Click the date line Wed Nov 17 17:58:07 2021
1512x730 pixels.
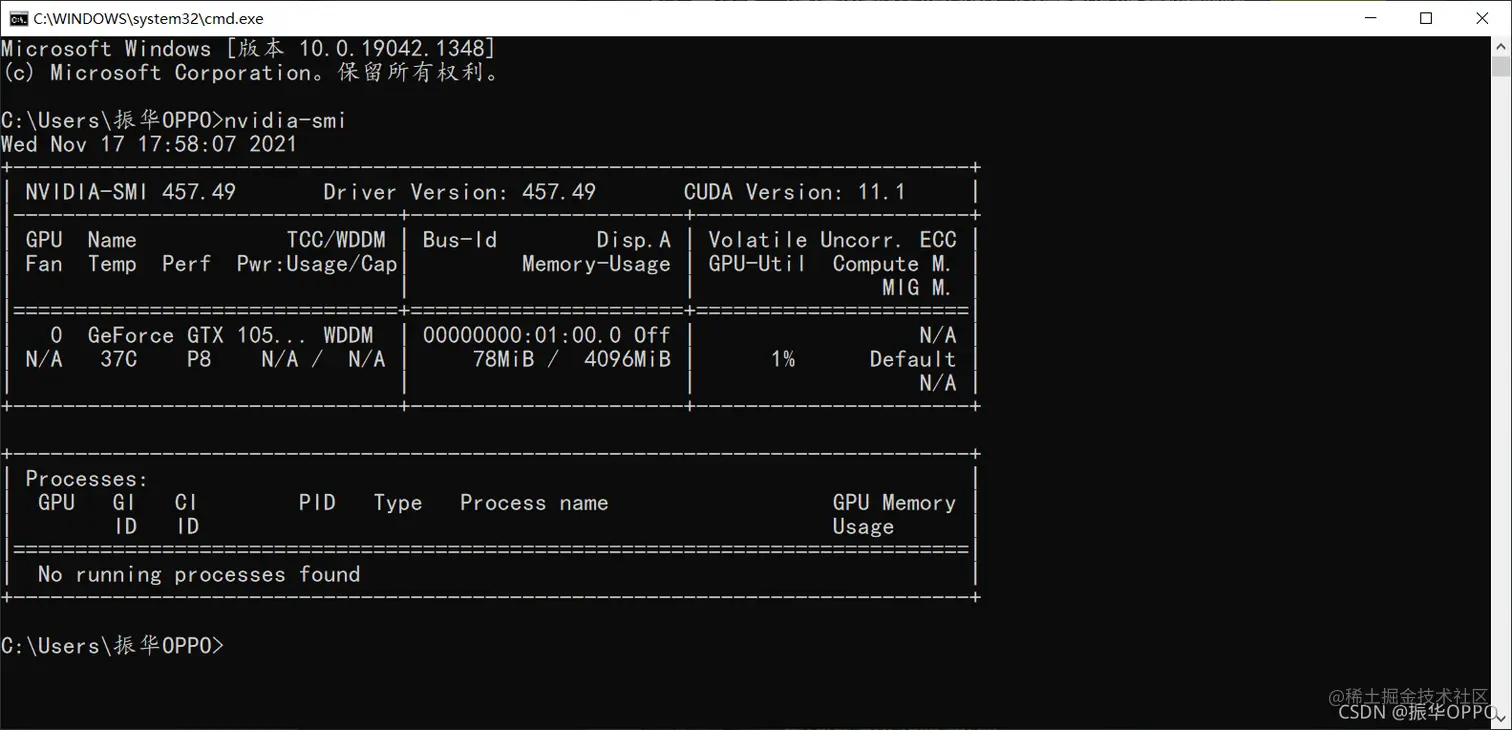149,144
